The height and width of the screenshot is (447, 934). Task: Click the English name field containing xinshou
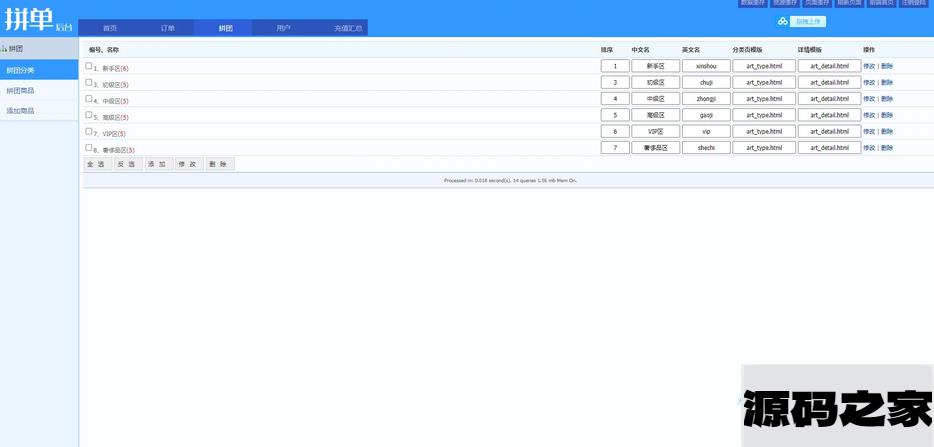[706, 66]
